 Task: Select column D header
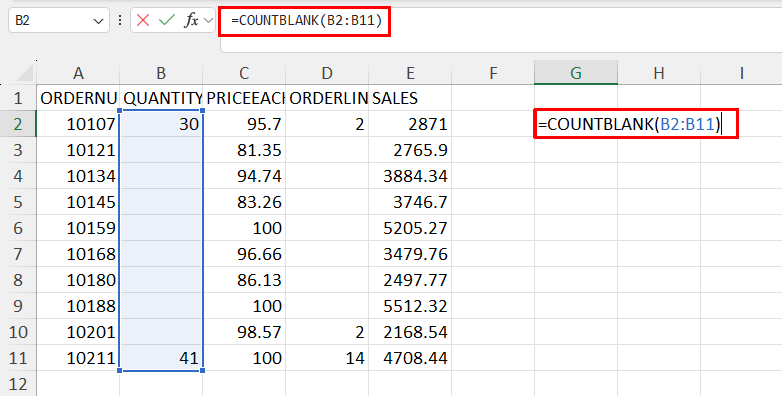[327, 73]
